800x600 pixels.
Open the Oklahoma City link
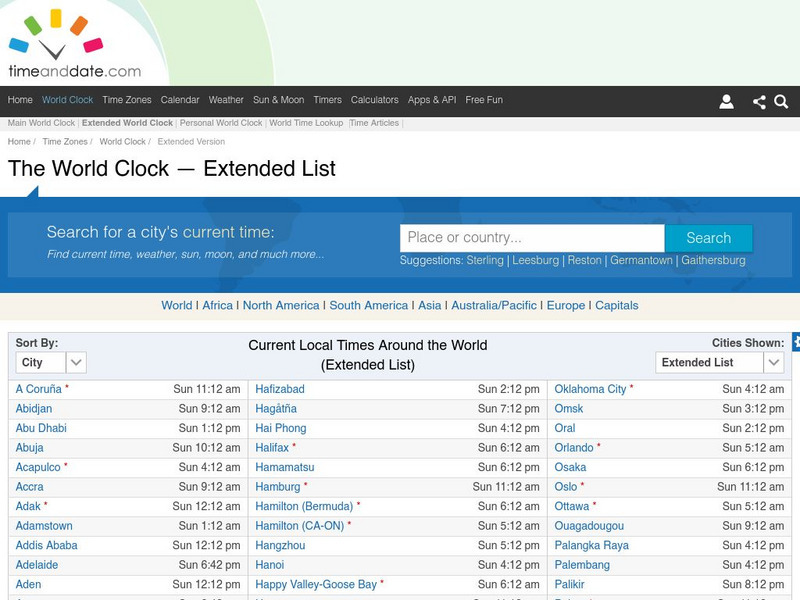pos(590,389)
